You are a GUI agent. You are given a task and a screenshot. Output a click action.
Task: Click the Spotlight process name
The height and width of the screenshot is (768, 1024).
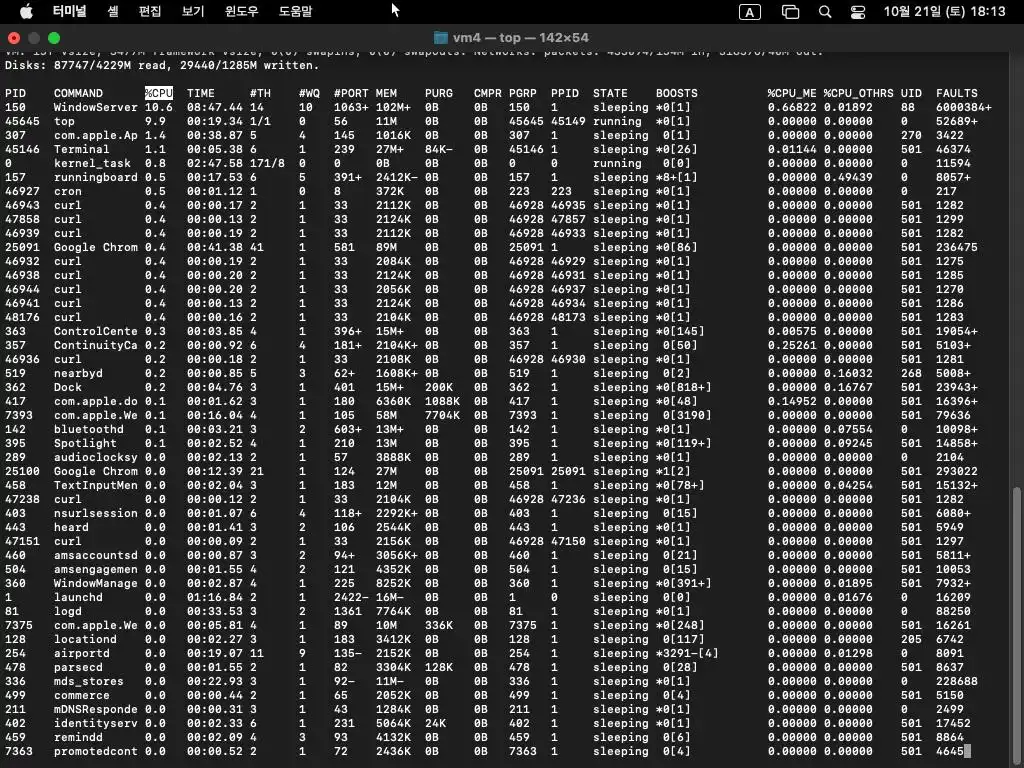click(85, 443)
